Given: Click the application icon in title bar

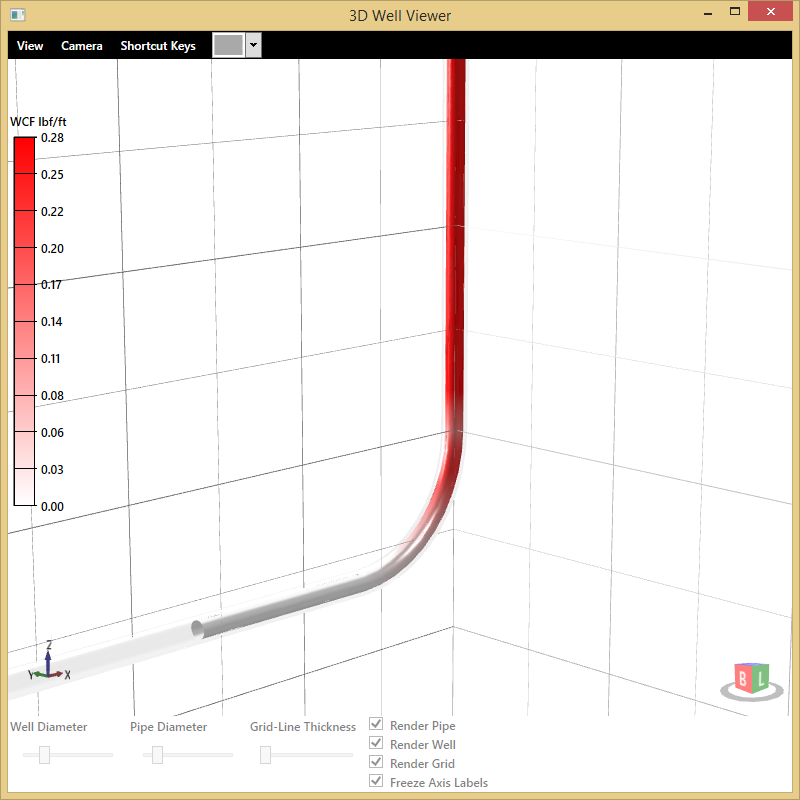Looking at the screenshot, I should (18, 15).
